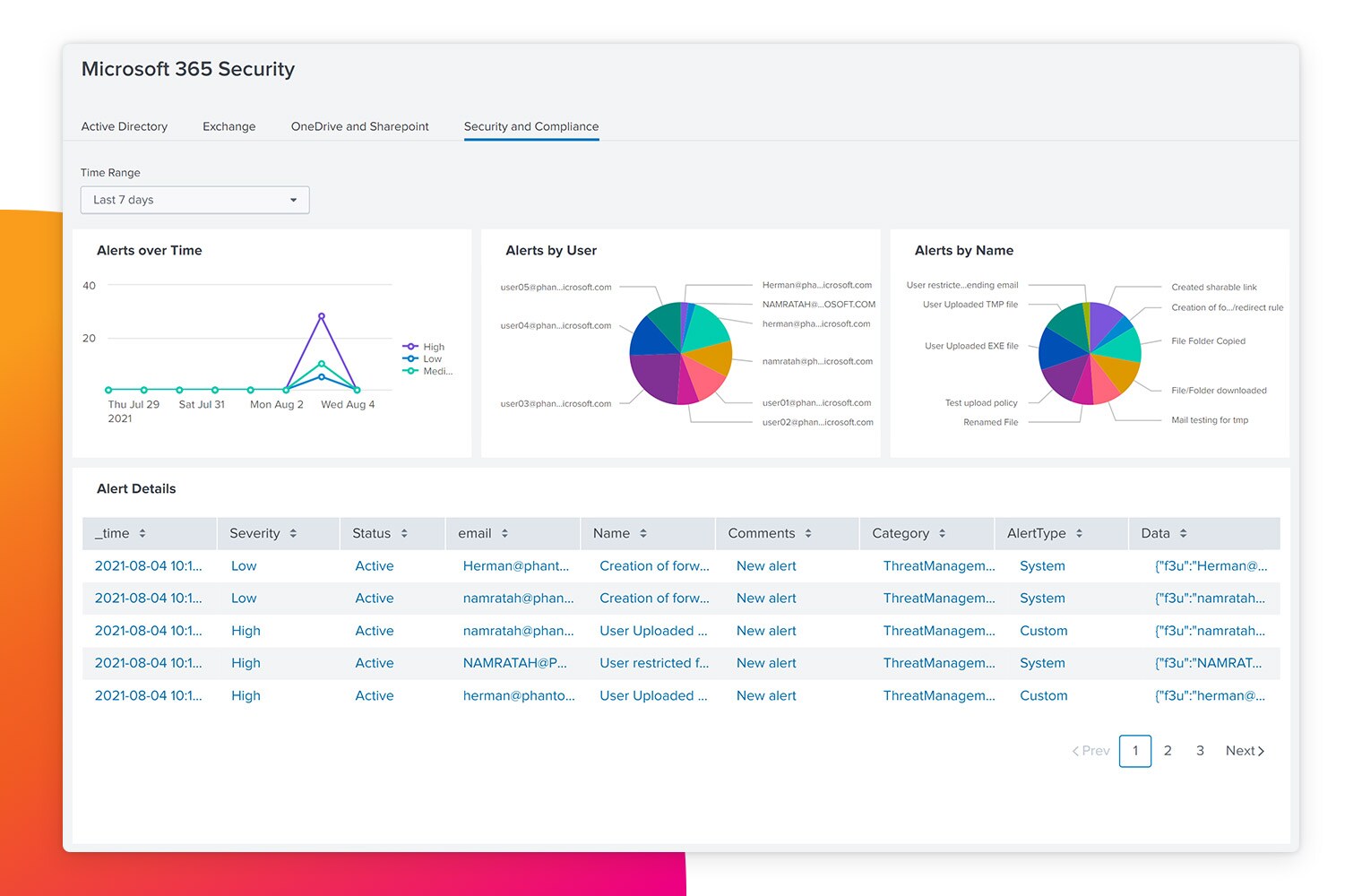Sort table by Name column icon
Image resolution: width=1362 pixels, height=896 pixels.
(x=643, y=533)
